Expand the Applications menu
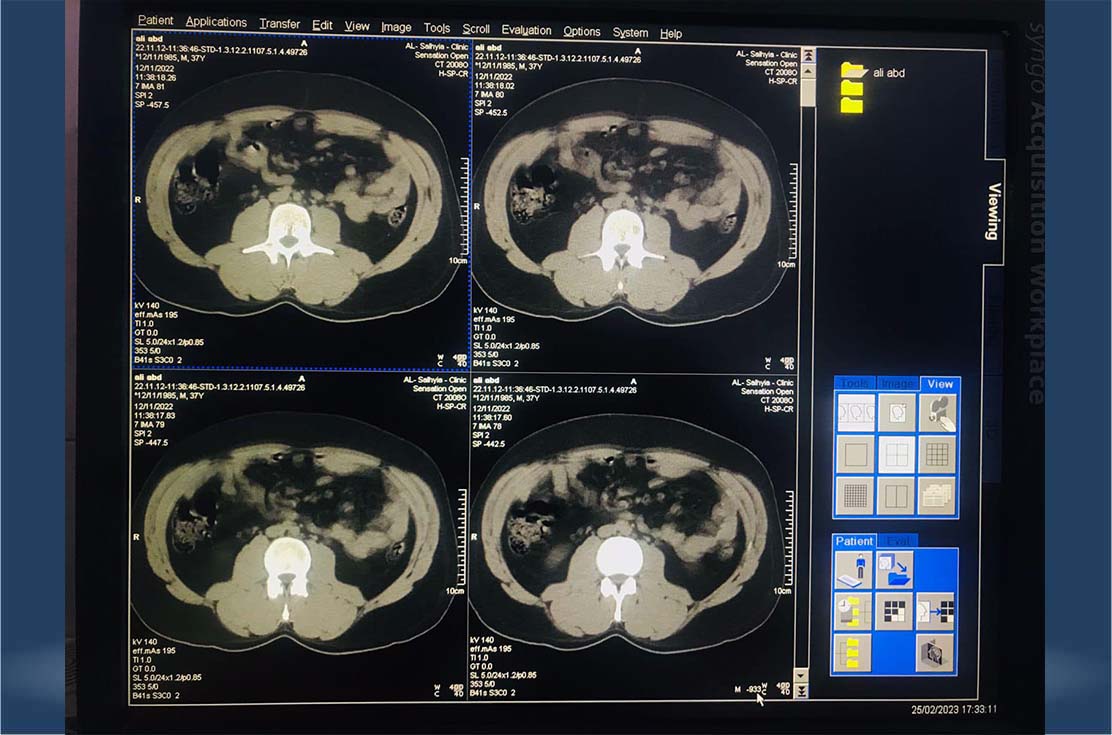The height and width of the screenshot is (735, 1112). tap(216, 22)
